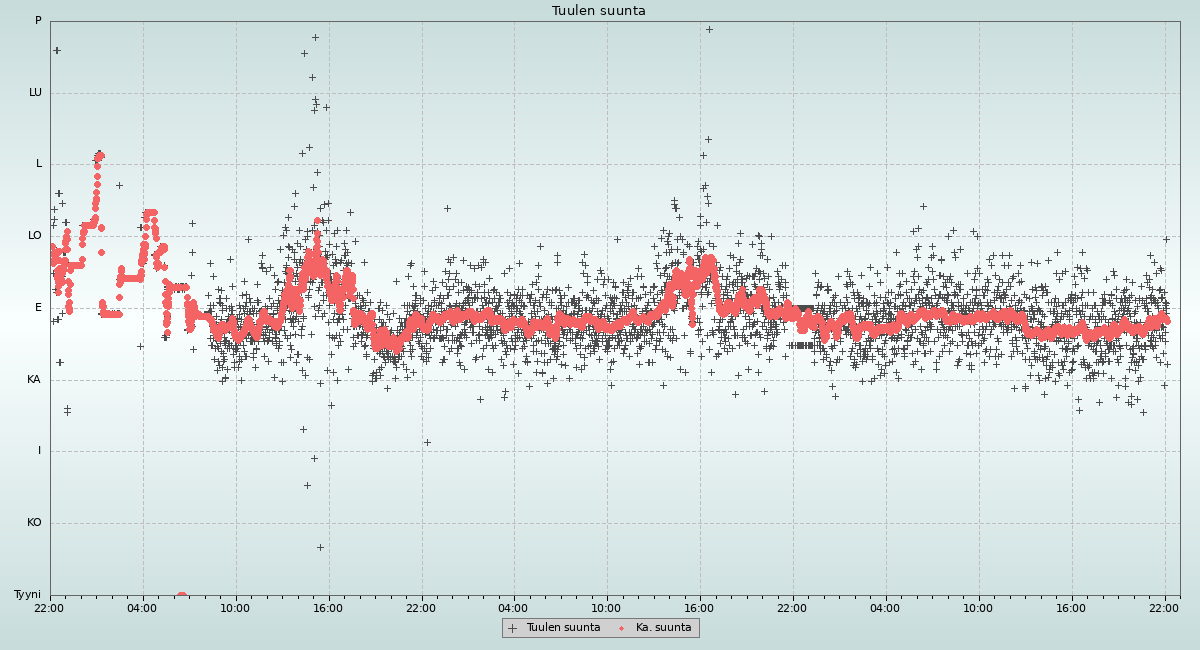Click the first '10:00' time axis label
Image resolution: width=1200 pixels, height=650 pixels.
tap(235, 608)
